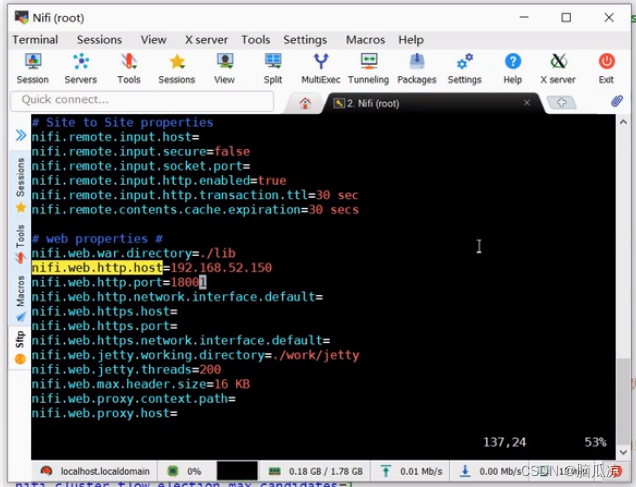Open the View menu in menu bar

(x=153, y=40)
